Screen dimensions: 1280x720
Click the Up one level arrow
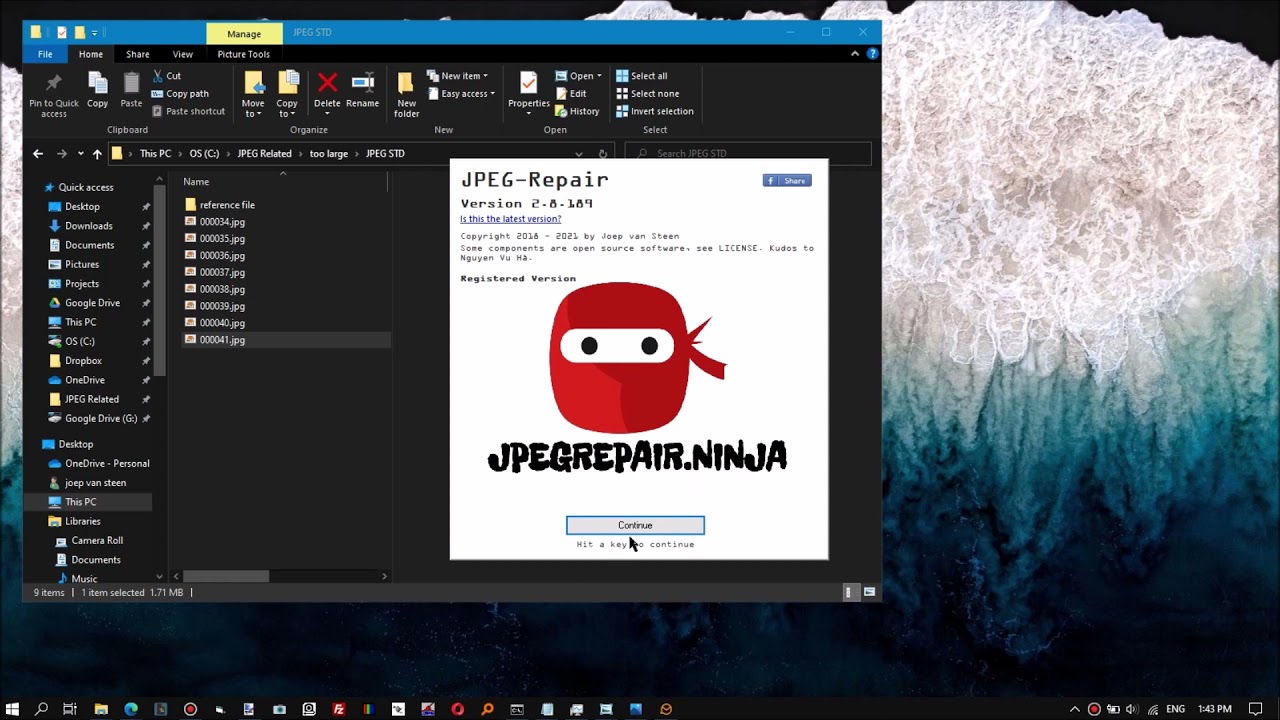coord(97,154)
